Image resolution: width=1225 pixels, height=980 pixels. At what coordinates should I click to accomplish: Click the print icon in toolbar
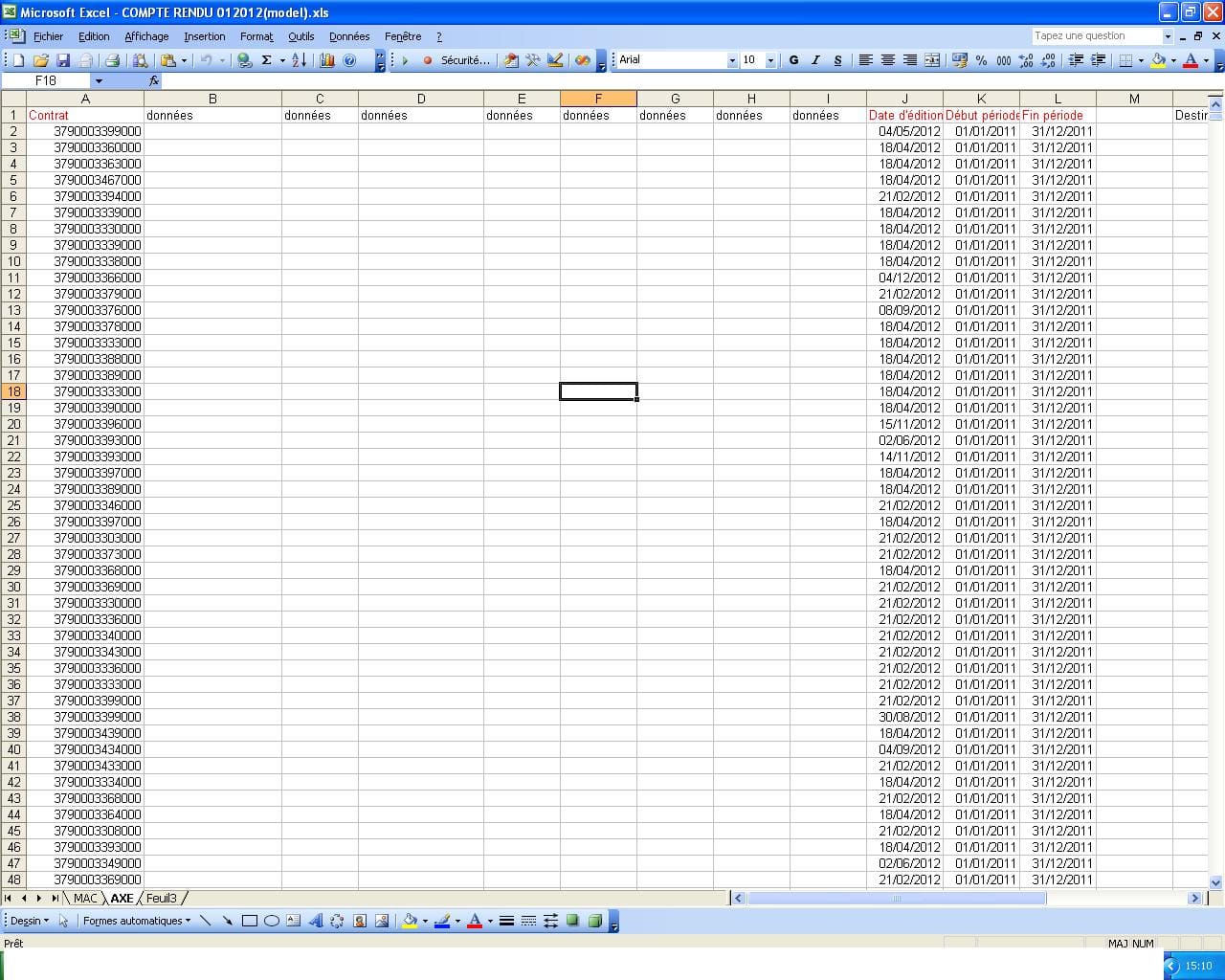(x=112, y=60)
